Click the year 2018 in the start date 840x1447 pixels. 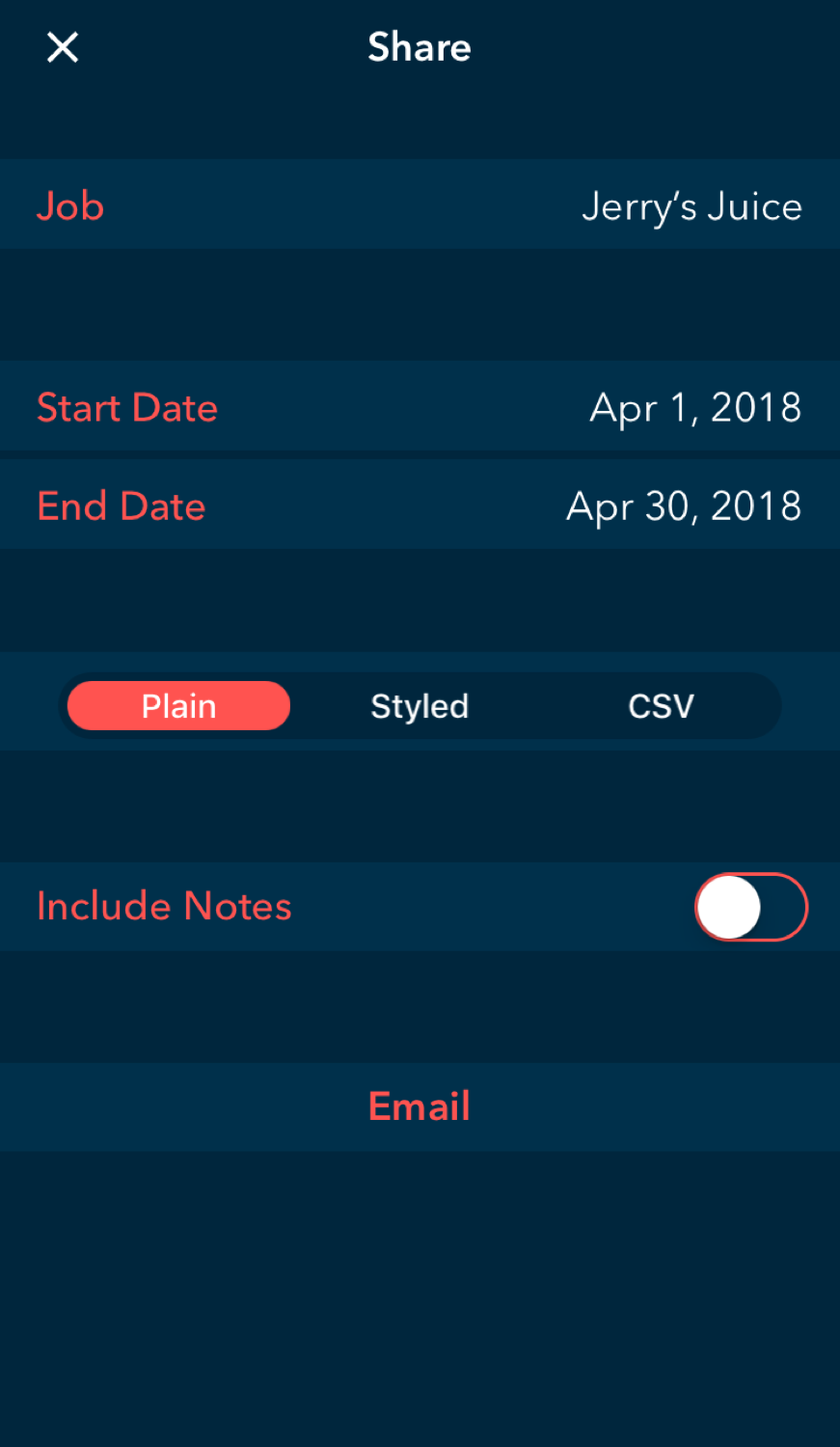pos(756,408)
